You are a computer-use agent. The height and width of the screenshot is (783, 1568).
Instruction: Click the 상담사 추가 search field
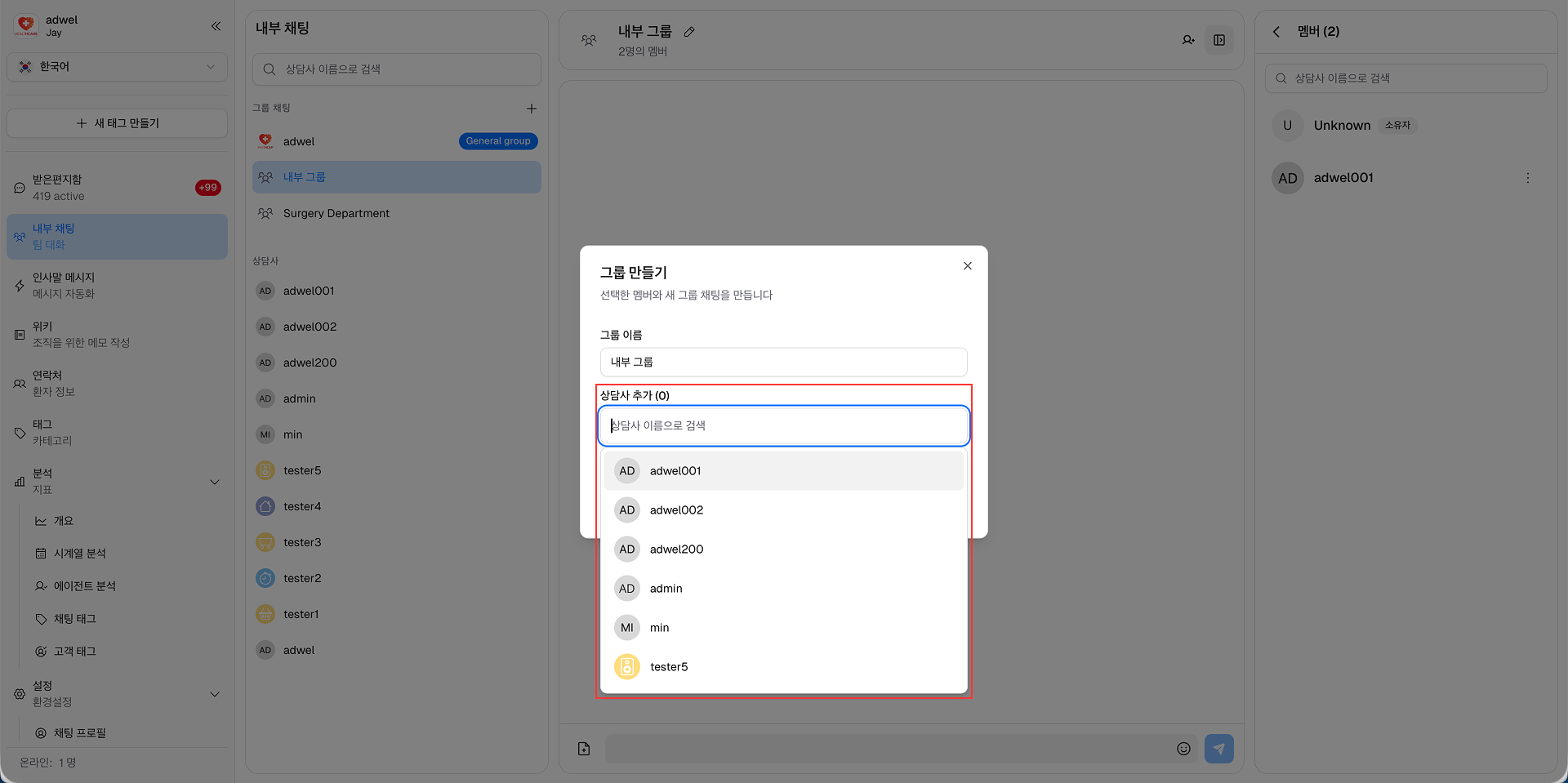point(782,425)
